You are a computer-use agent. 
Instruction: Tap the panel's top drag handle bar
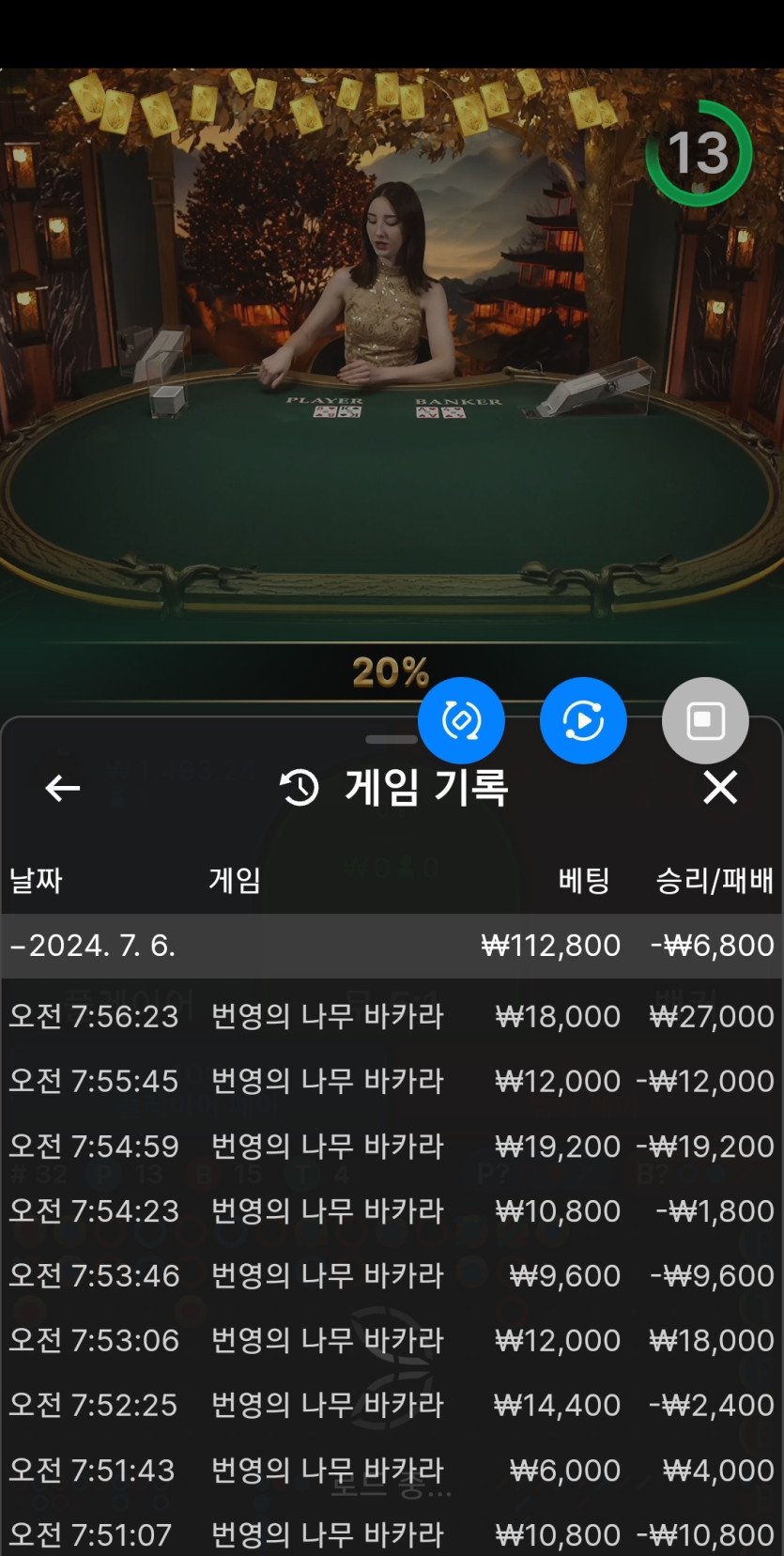pyautogui.click(x=392, y=739)
